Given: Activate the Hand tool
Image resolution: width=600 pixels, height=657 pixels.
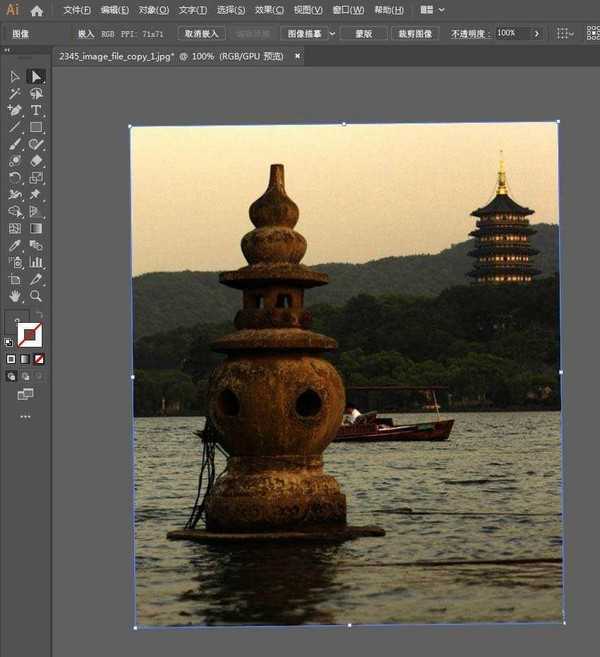Looking at the screenshot, I should (x=15, y=296).
